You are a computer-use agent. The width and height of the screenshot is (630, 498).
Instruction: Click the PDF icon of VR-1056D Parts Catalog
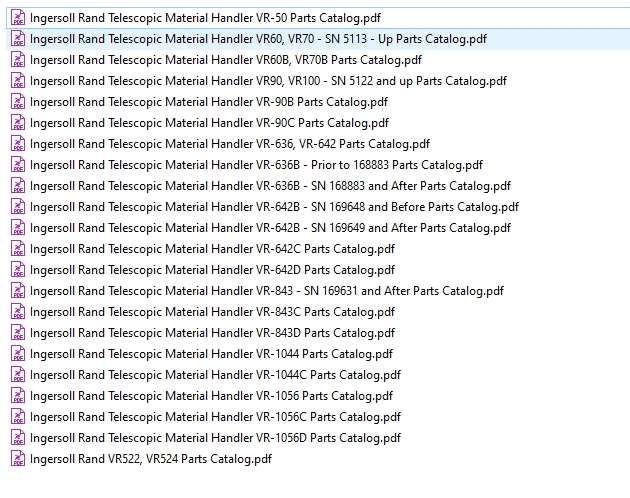tap(18, 438)
